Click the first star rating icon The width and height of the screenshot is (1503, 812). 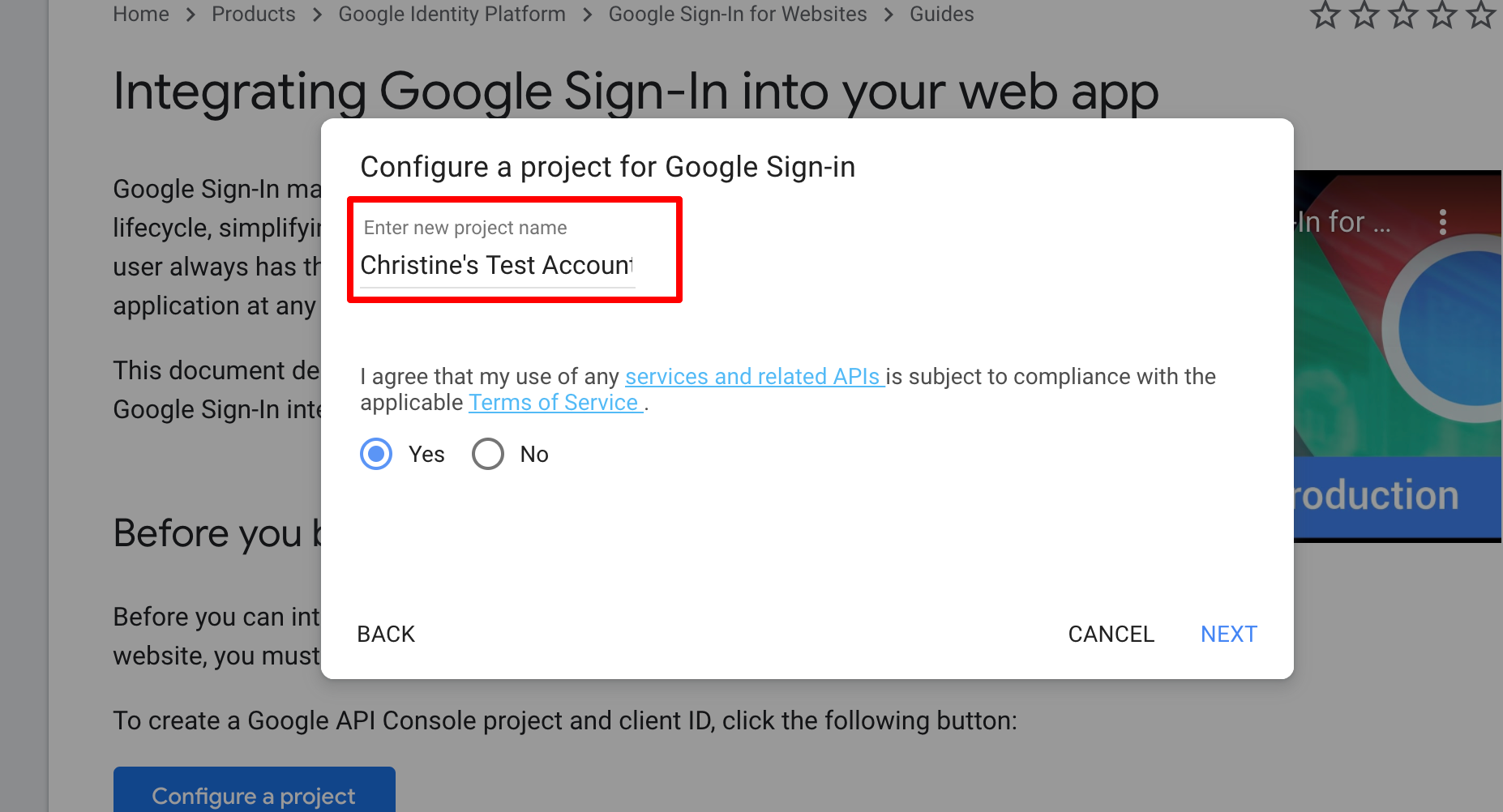click(x=1325, y=14)
